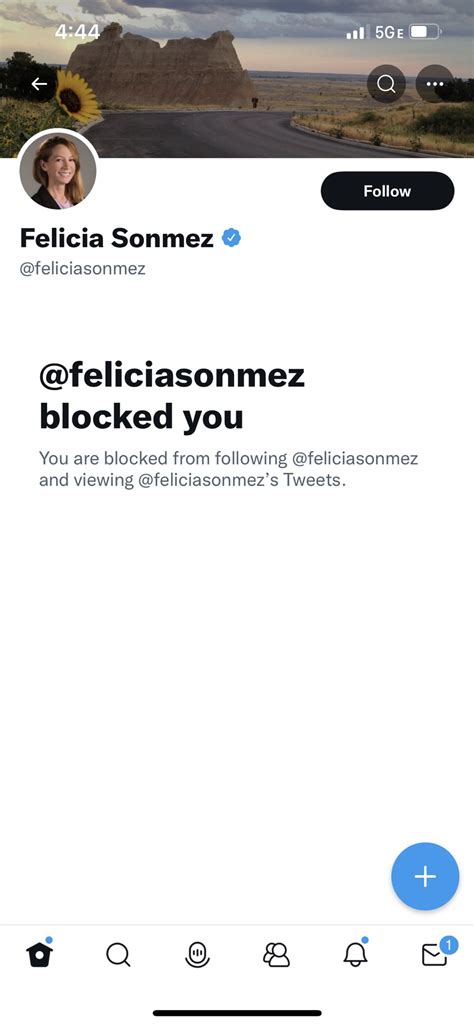
Task: Tap the blue verified badge
Action: pos(231,238)
